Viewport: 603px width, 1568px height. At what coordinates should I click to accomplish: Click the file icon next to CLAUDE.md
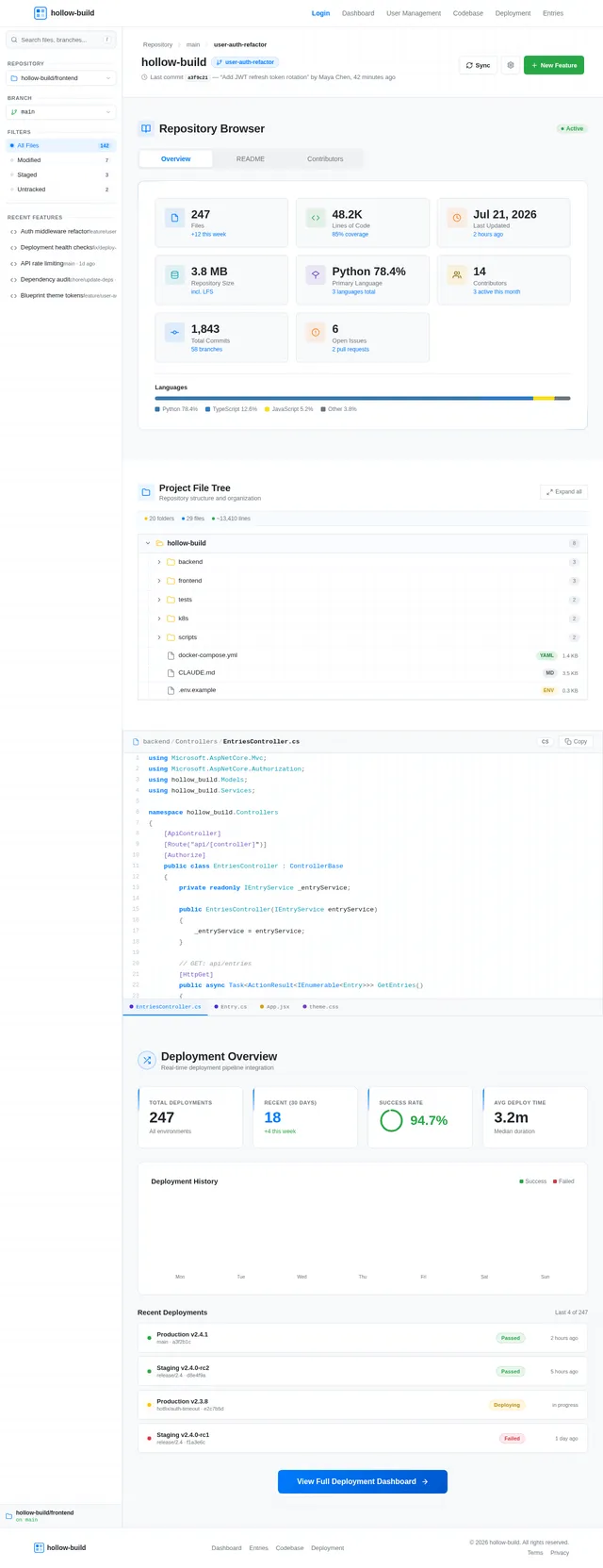(x=171, y=673)
